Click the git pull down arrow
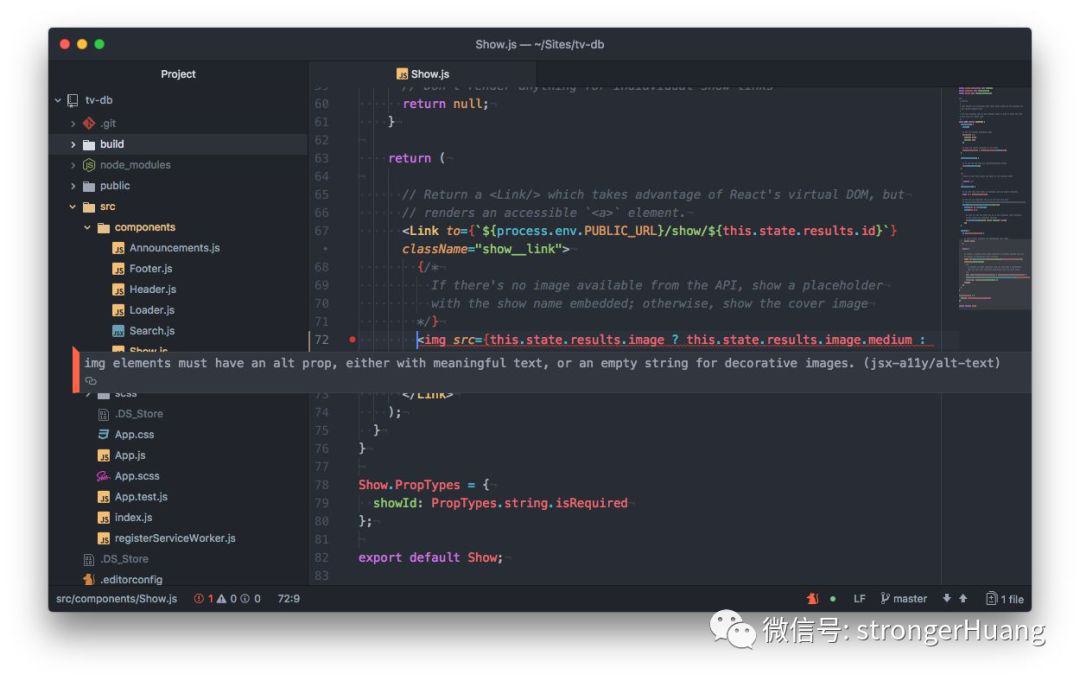The image size is (1080, 681). (x=946, y=598)
